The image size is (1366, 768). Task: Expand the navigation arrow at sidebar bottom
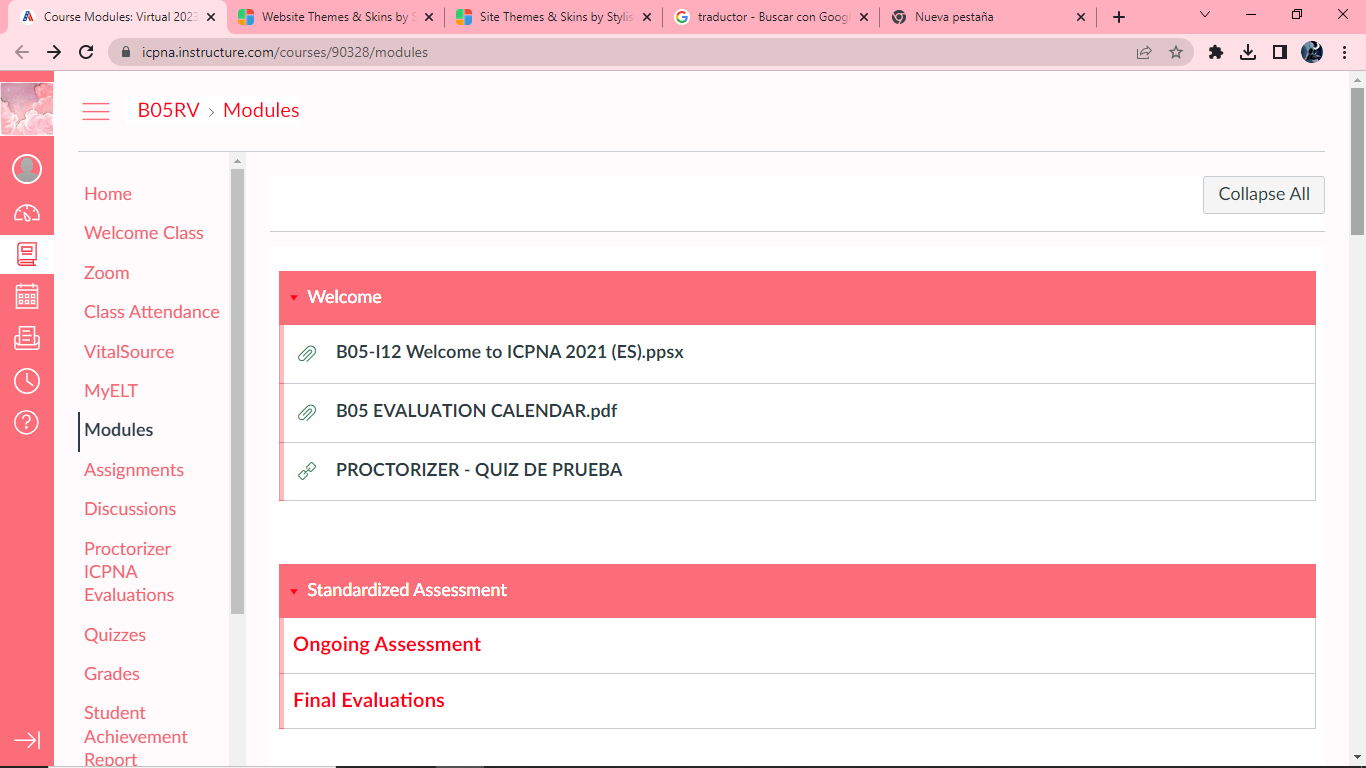(27, 740)
